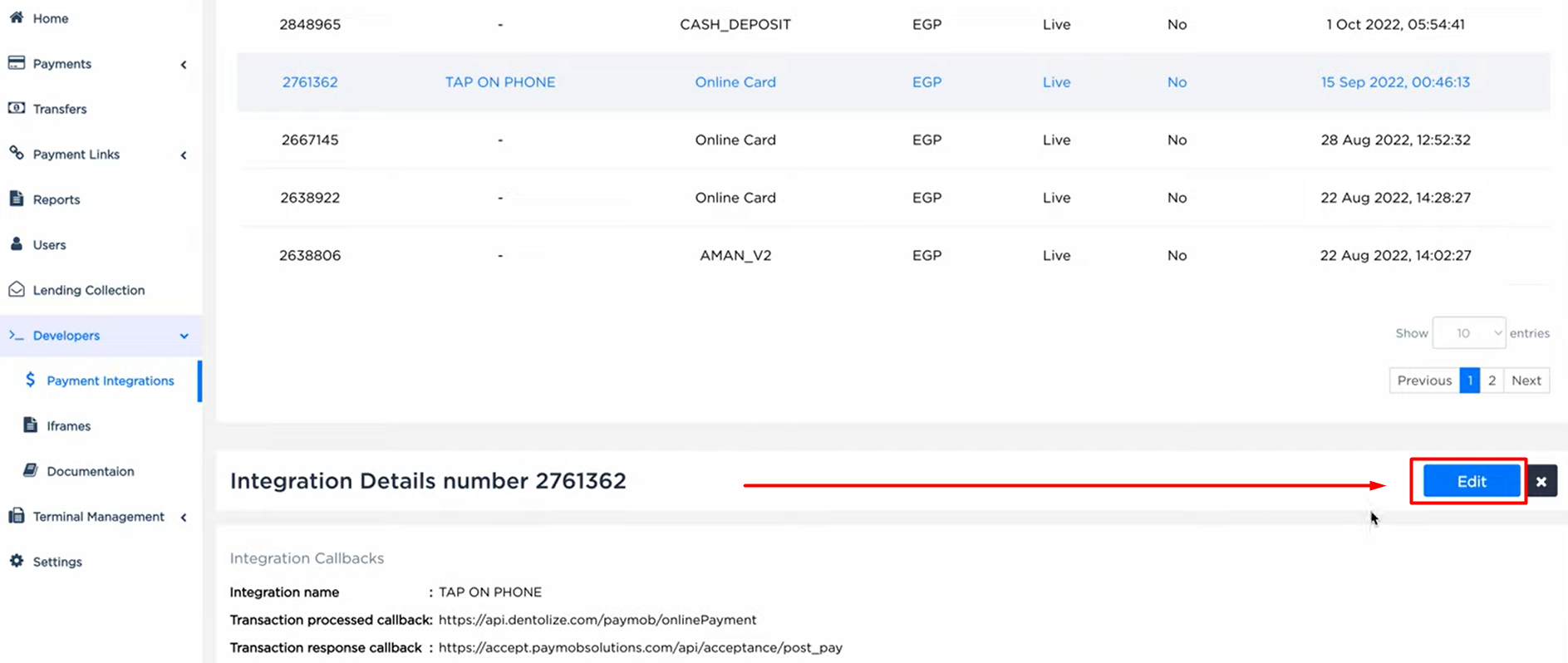Click the 28 Aug 2022, 12:52:32 date
The width and height of the screenshot is (1568, 663).
1395,140
